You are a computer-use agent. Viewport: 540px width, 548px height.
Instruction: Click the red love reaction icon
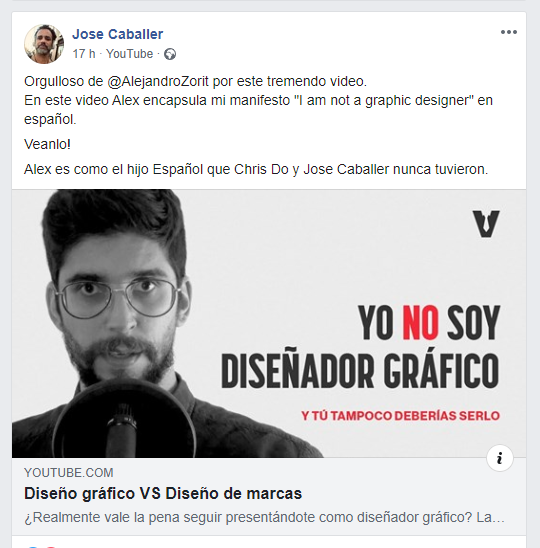(50, 546)
